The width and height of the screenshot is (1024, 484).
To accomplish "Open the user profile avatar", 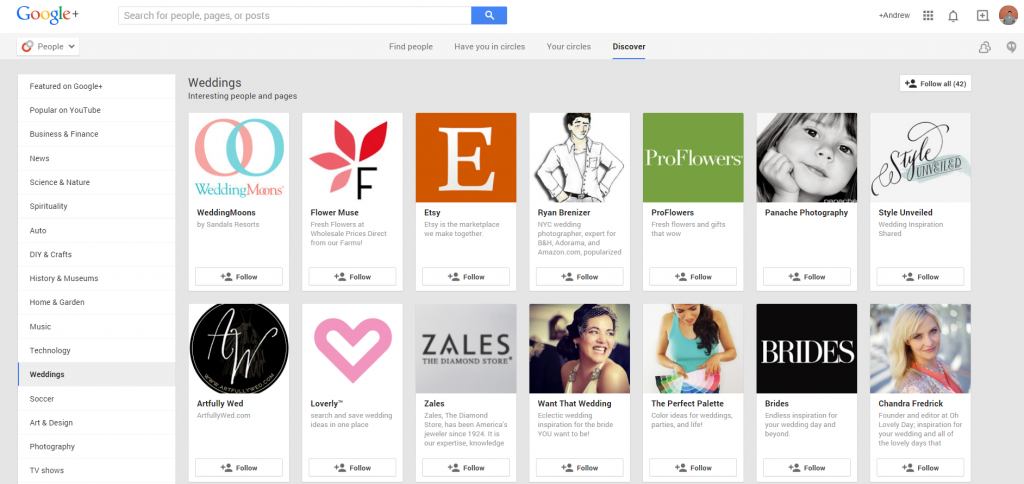I will point(1008,15).
